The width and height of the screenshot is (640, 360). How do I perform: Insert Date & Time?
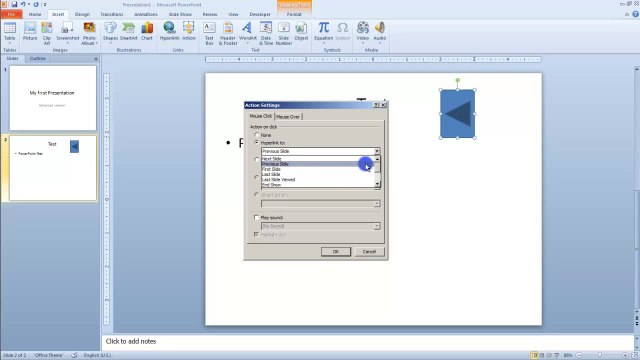pos(266,33)
